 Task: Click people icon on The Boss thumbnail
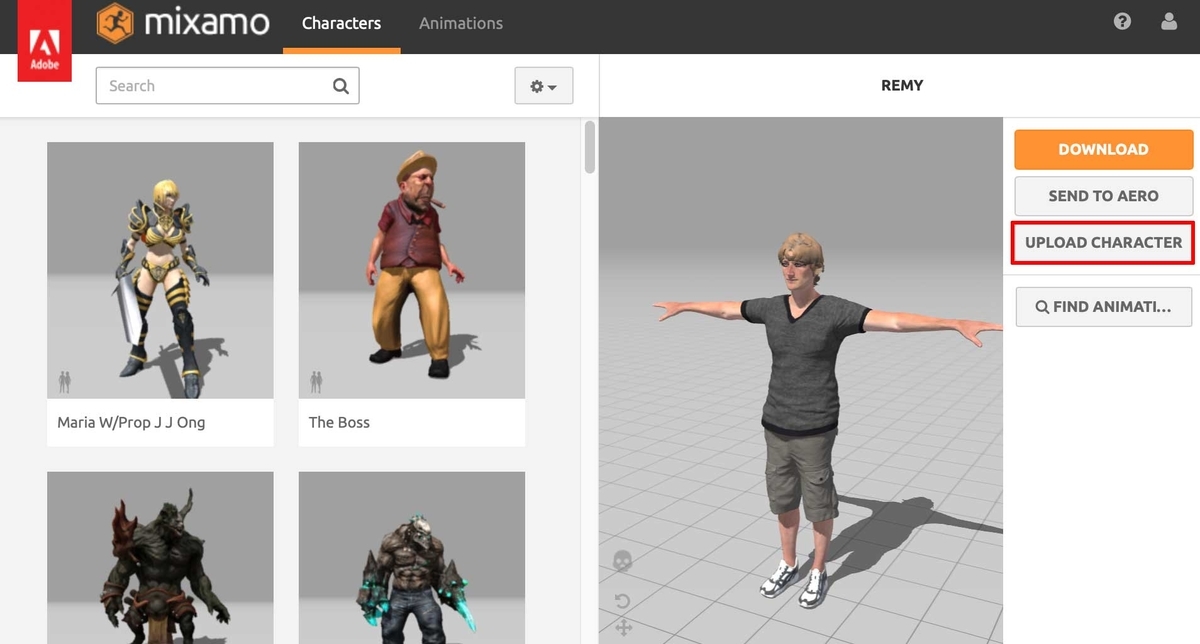pos(316,381)
